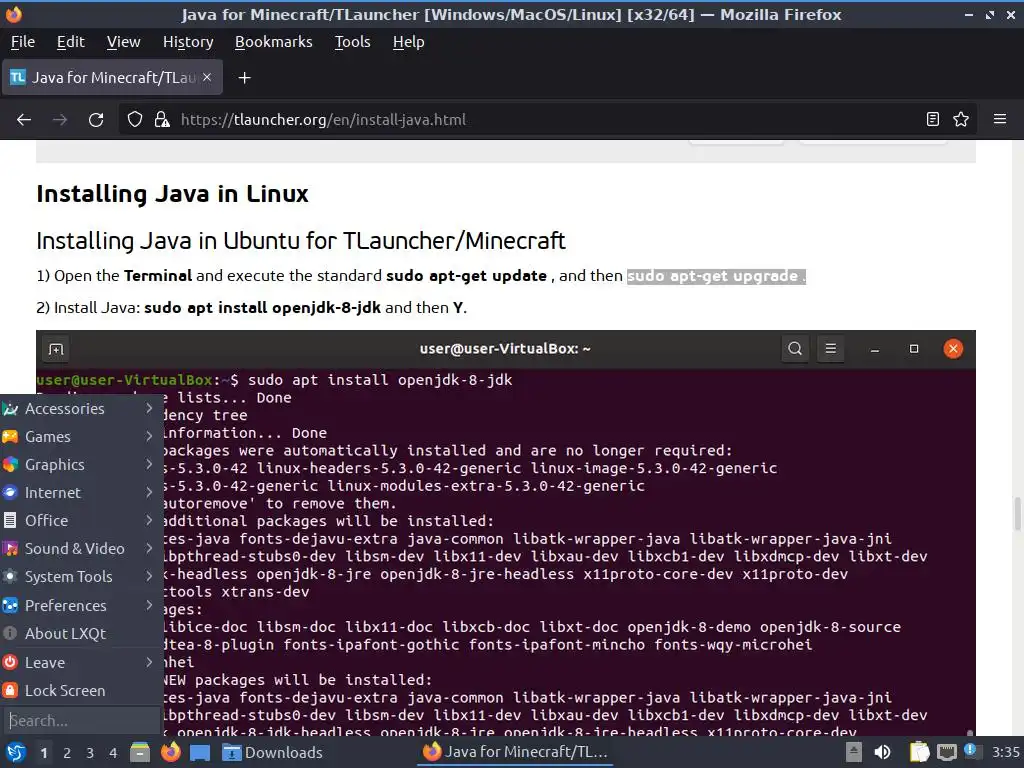Click the terminal new-tab icon in image

[x=56, y=349]
